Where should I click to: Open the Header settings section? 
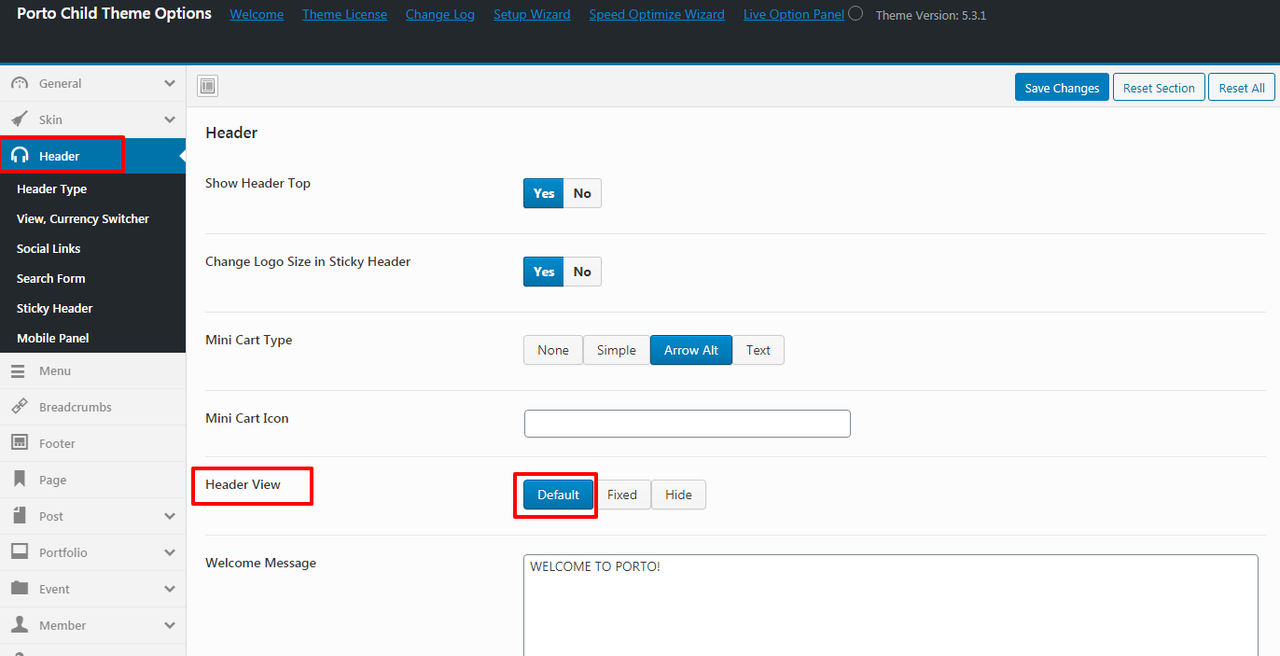93,156
